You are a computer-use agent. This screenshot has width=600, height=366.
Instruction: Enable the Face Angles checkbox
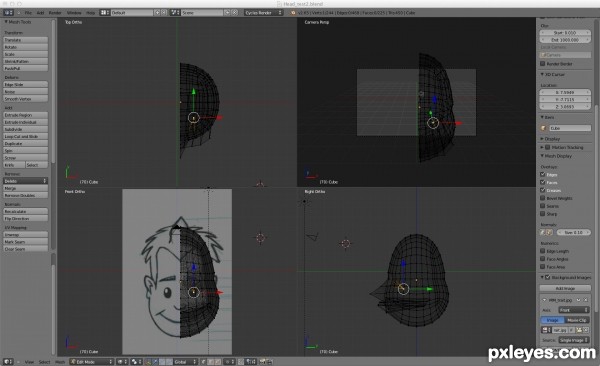[543, 259]
